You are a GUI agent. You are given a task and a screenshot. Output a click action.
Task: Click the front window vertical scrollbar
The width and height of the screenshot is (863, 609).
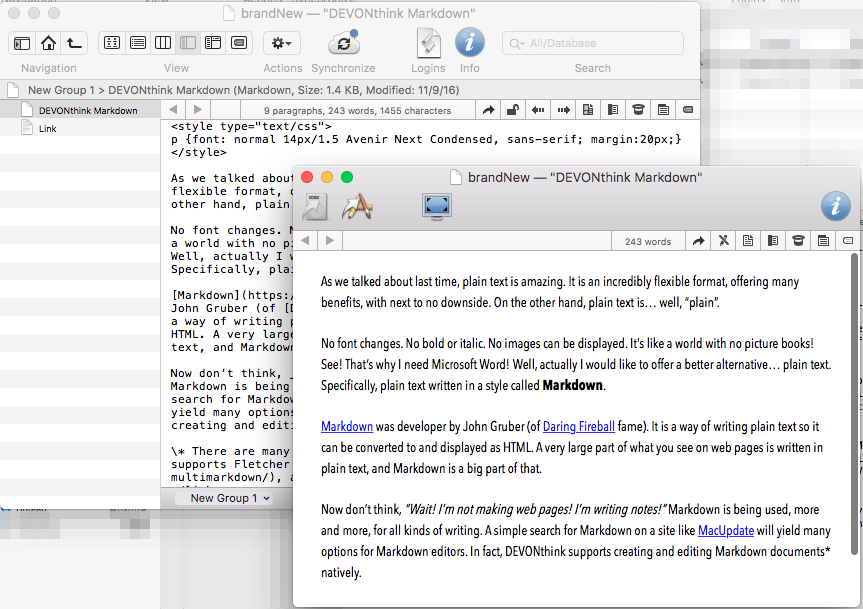(855, 404)
